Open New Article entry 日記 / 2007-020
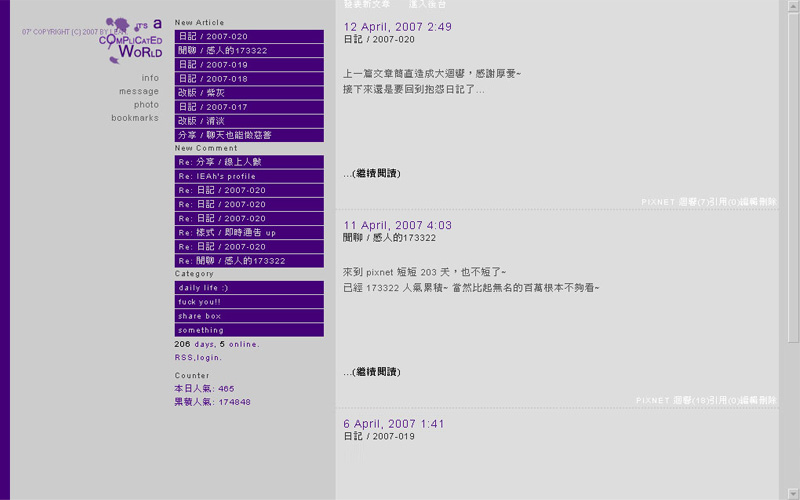 (249, 36)
